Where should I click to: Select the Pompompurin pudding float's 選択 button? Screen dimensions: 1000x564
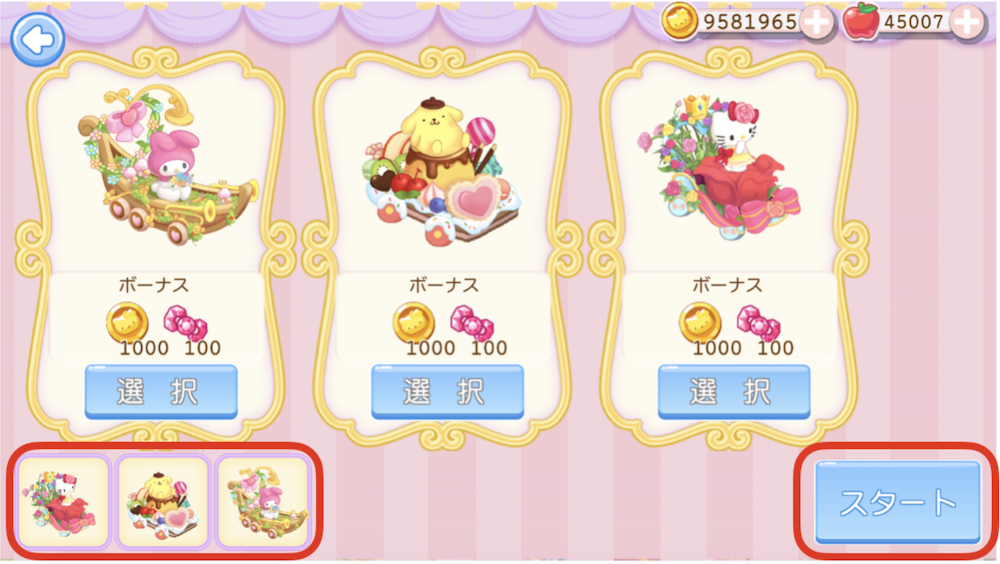pyautogui.click(x=448, y=392)
